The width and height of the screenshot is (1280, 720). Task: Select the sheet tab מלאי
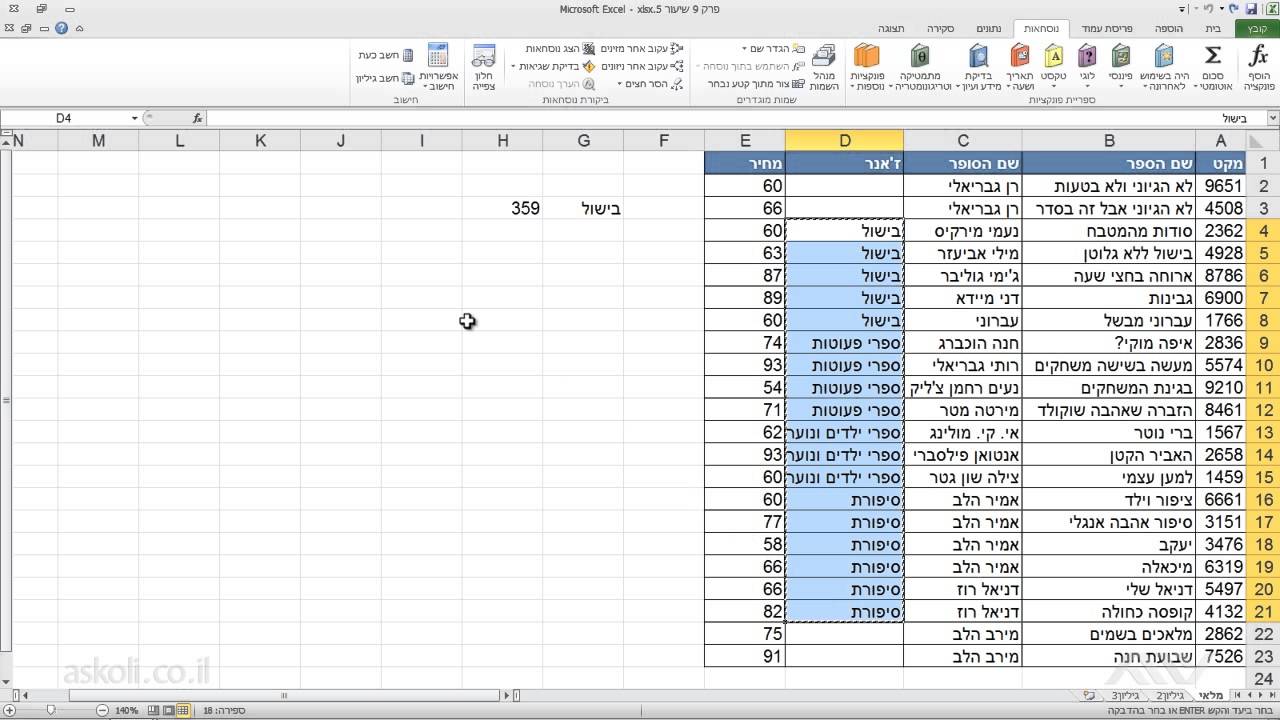(1209, 695)
